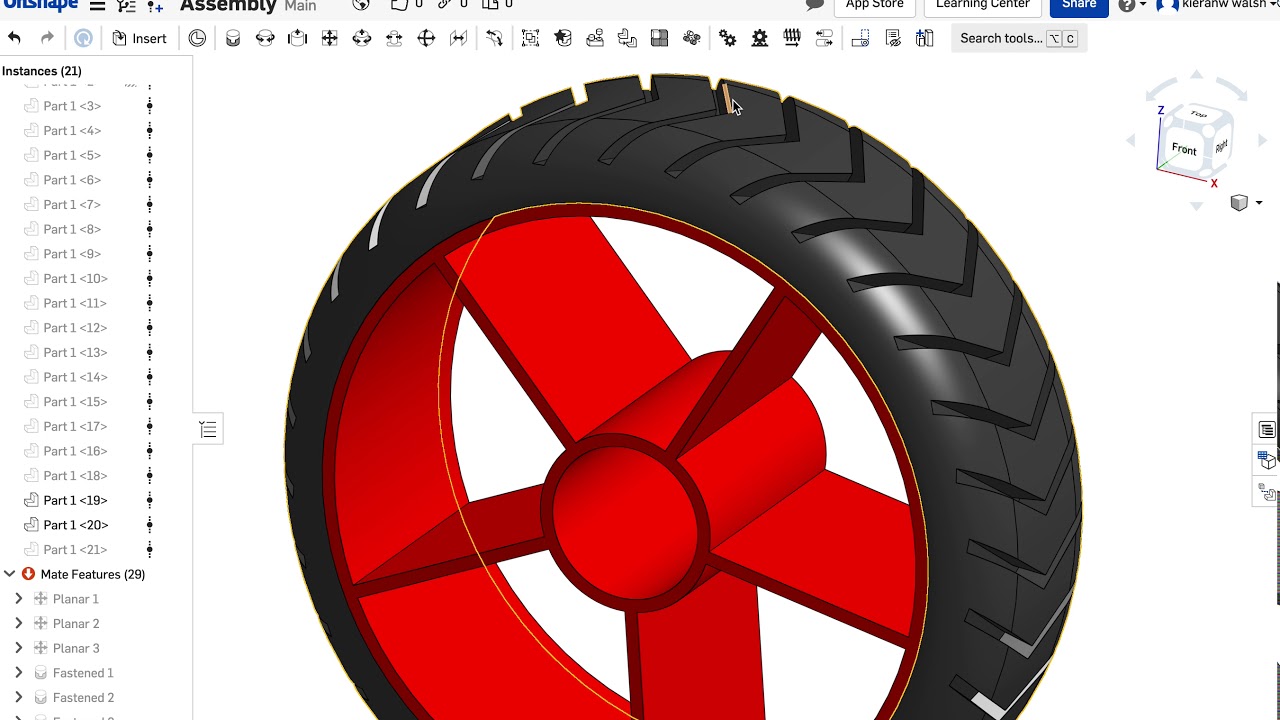Rotate view with the arrow left of cube
The height and width of the screenshot is (720, 1280).
[x=1132, y=141]
